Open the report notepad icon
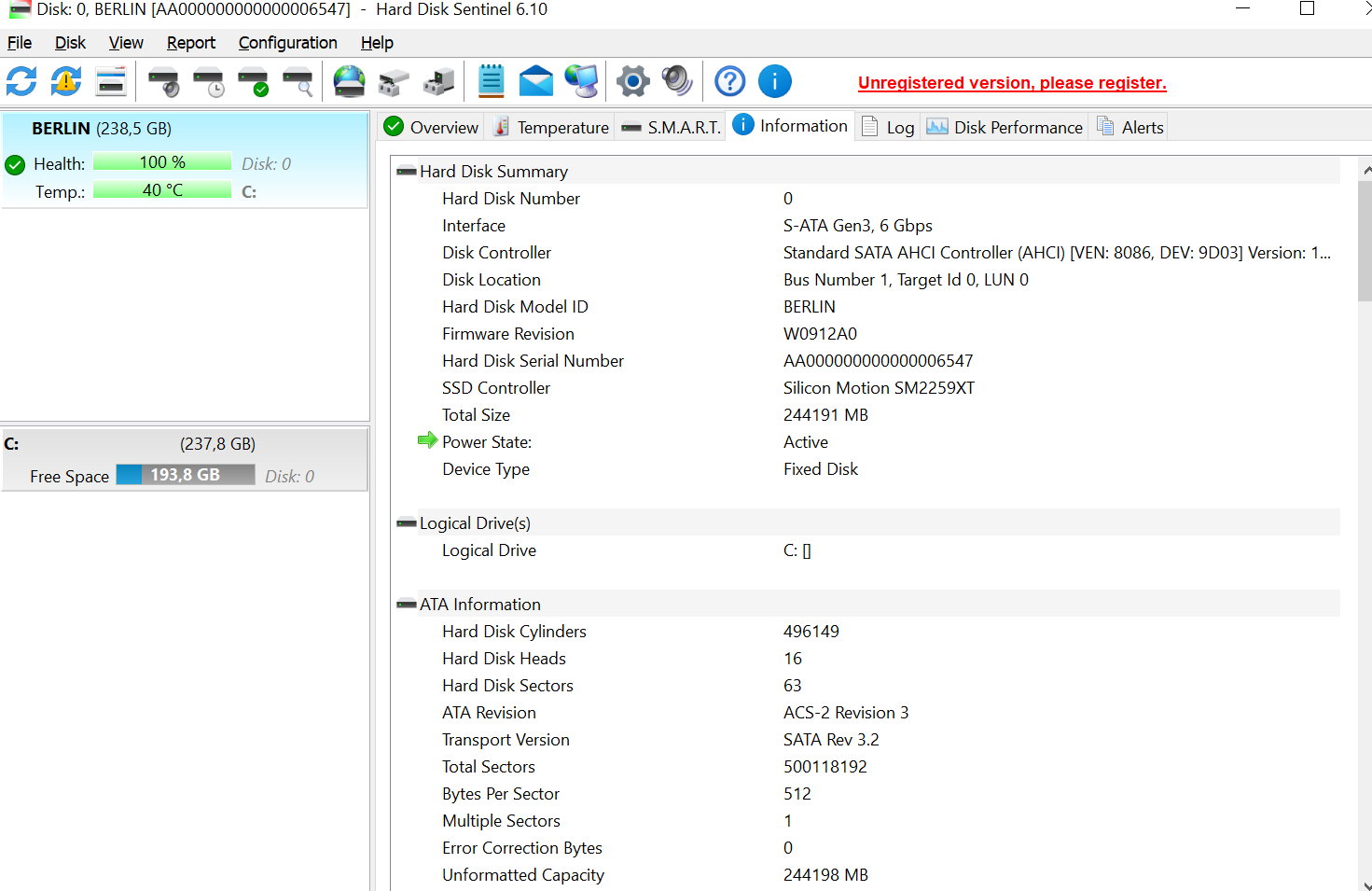Viewport: 1372px width, 891px height. (491, 81)
